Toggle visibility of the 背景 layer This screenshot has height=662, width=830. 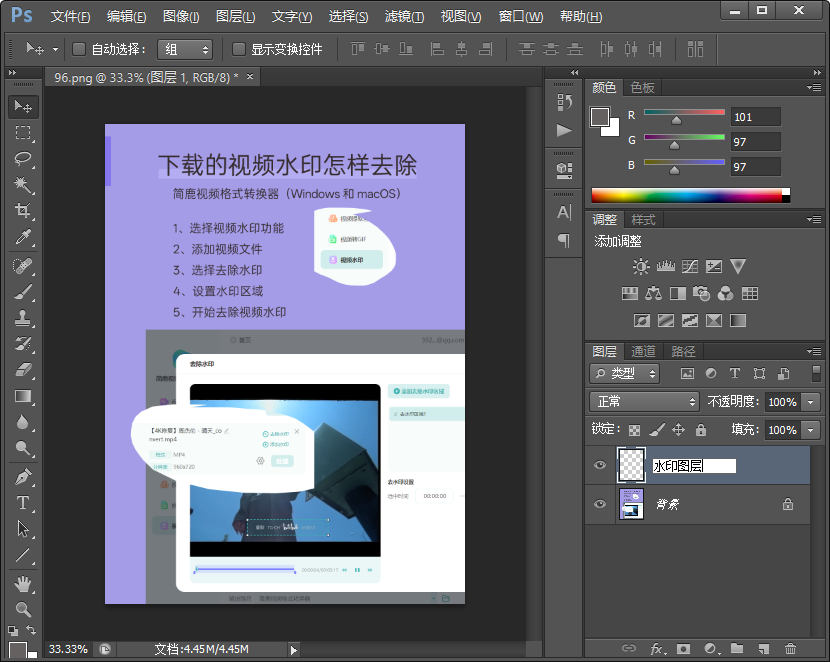[x=600, y=505]
